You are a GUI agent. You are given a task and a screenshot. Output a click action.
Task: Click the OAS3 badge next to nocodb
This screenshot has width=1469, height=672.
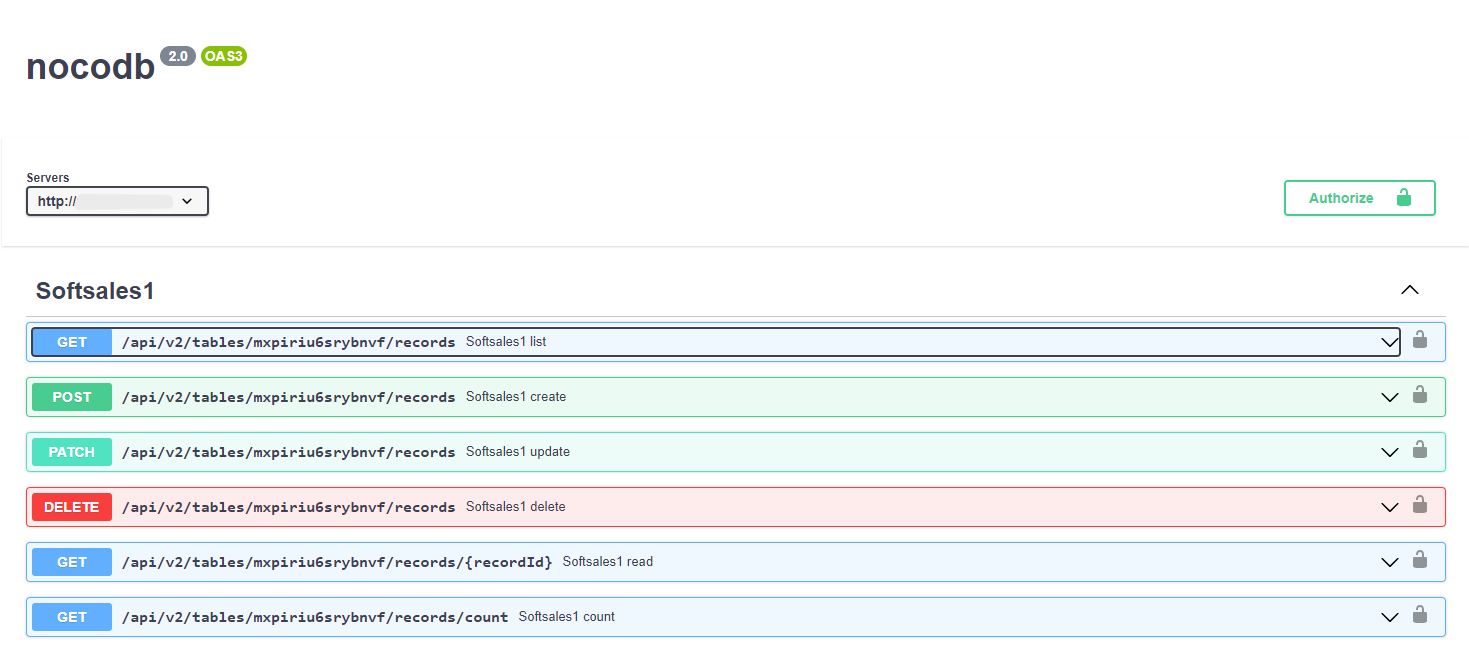point(223,56)
